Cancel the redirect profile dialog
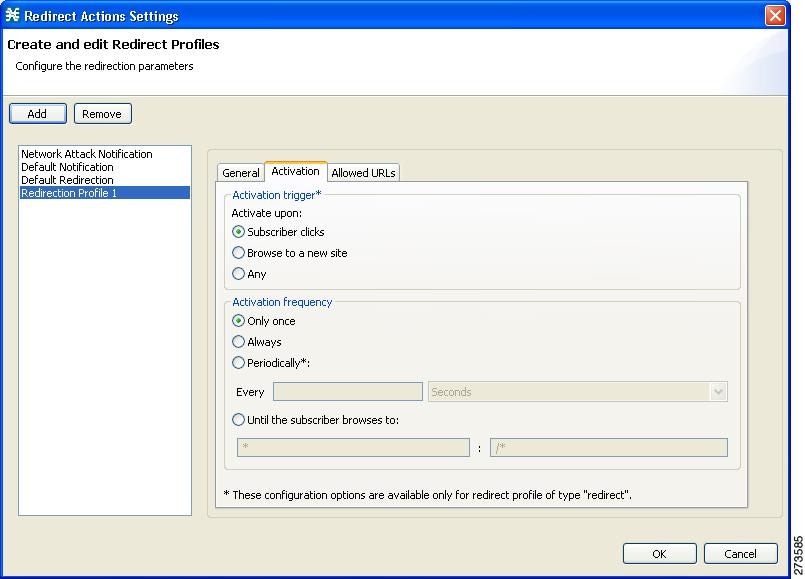The width and height of the screenshot is (805, 579). 740,554
